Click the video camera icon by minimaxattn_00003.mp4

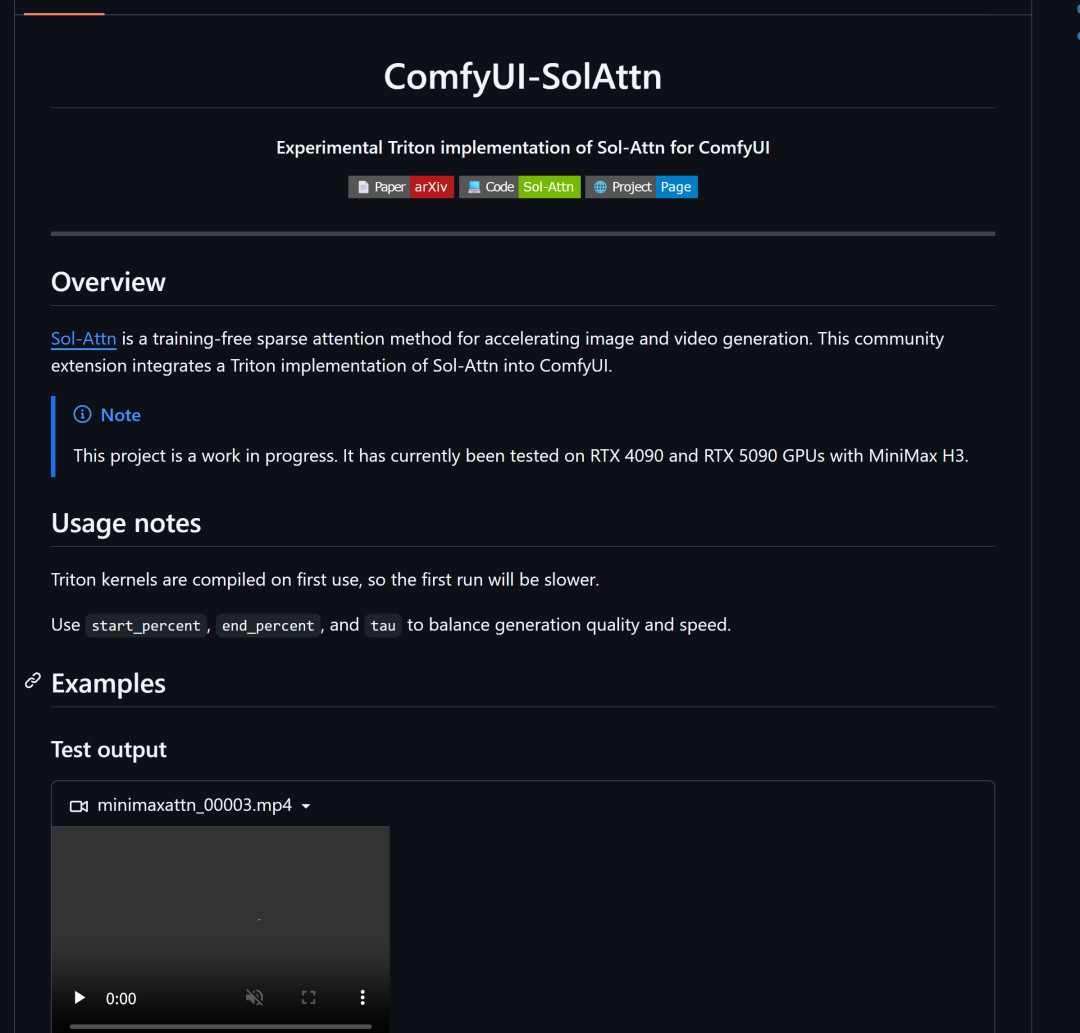click(79, 806)
